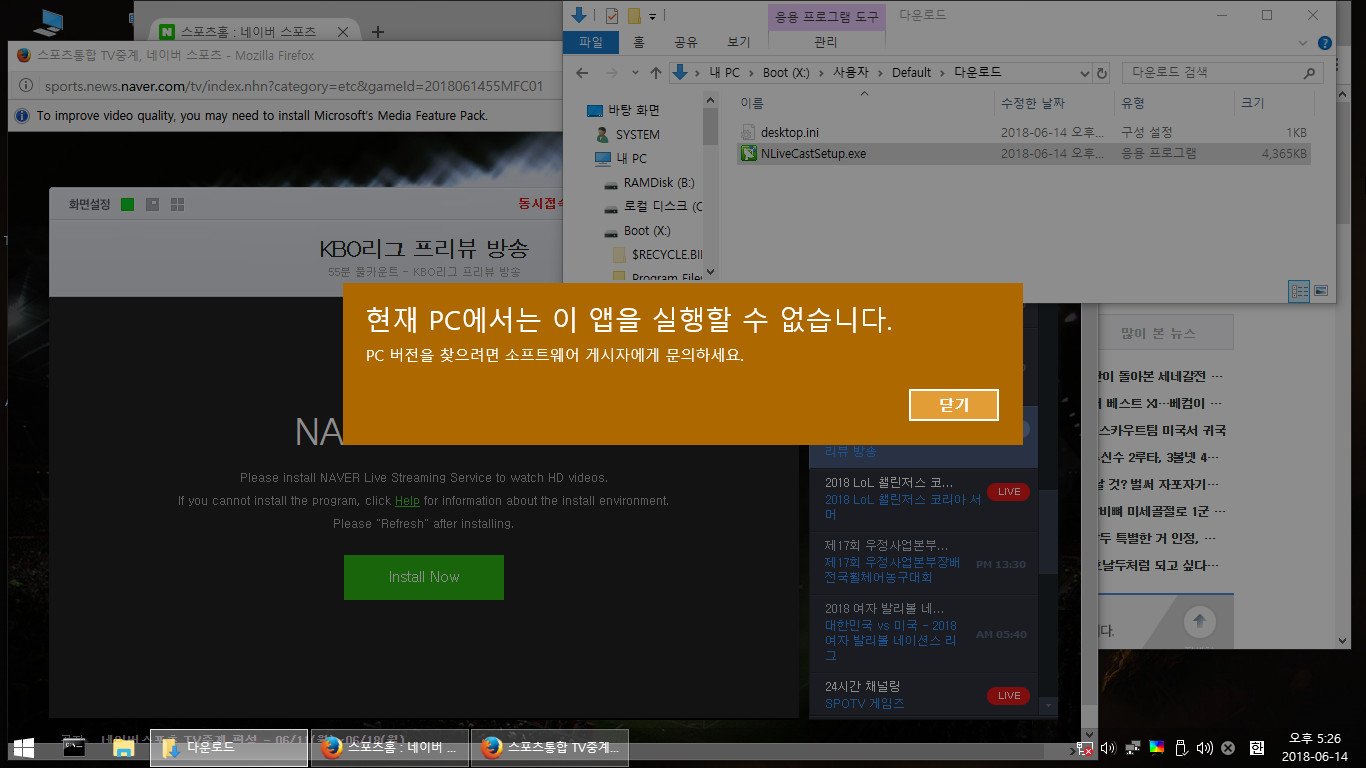Viewport: 1366px width, 768px height.
Task: Select 내 PC in navigation tree
Action: pyautogui.click(x=621, y=158)
